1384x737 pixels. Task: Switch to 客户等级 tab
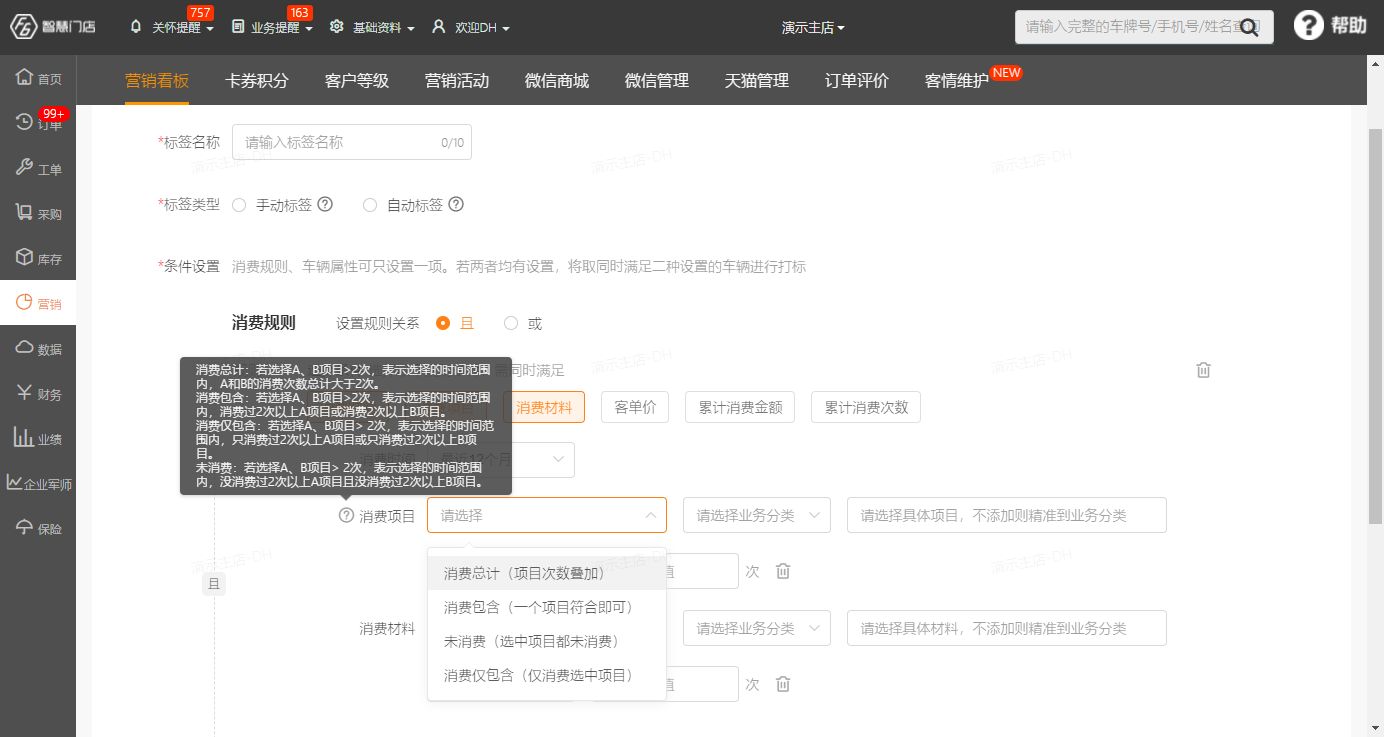[x=357, y=81]
